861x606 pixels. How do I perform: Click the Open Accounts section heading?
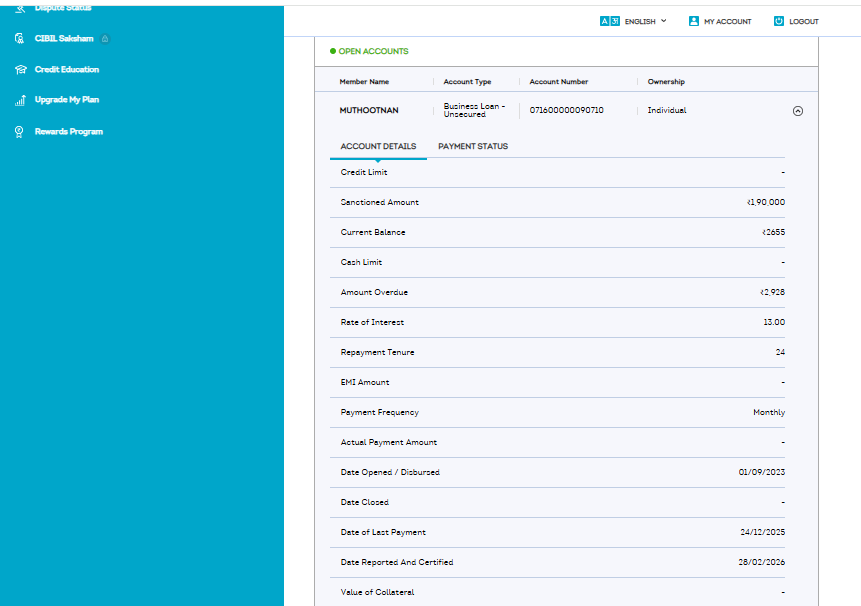373,51
